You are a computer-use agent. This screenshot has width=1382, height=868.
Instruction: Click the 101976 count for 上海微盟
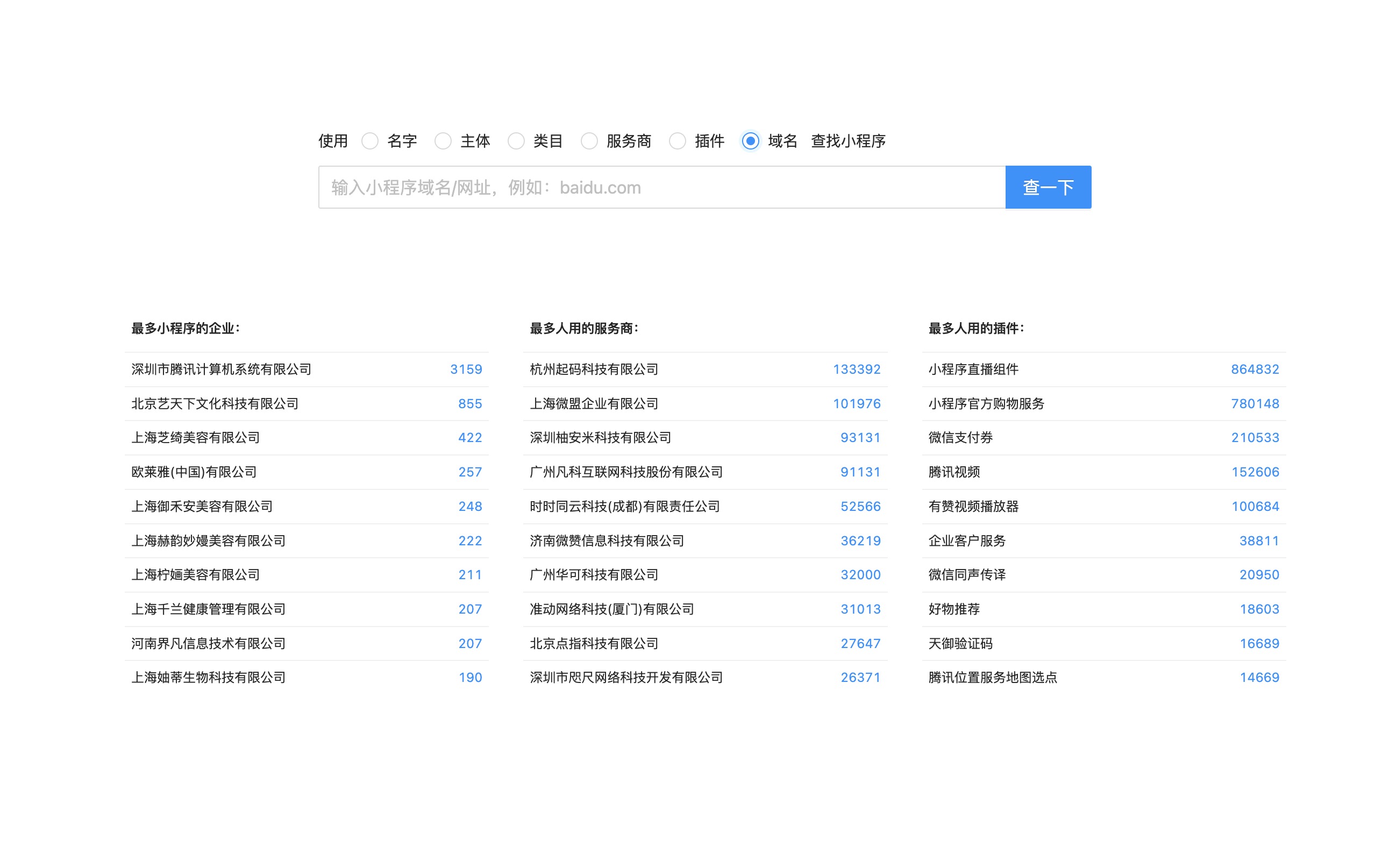pyautogui.click(x=856, y=403)
